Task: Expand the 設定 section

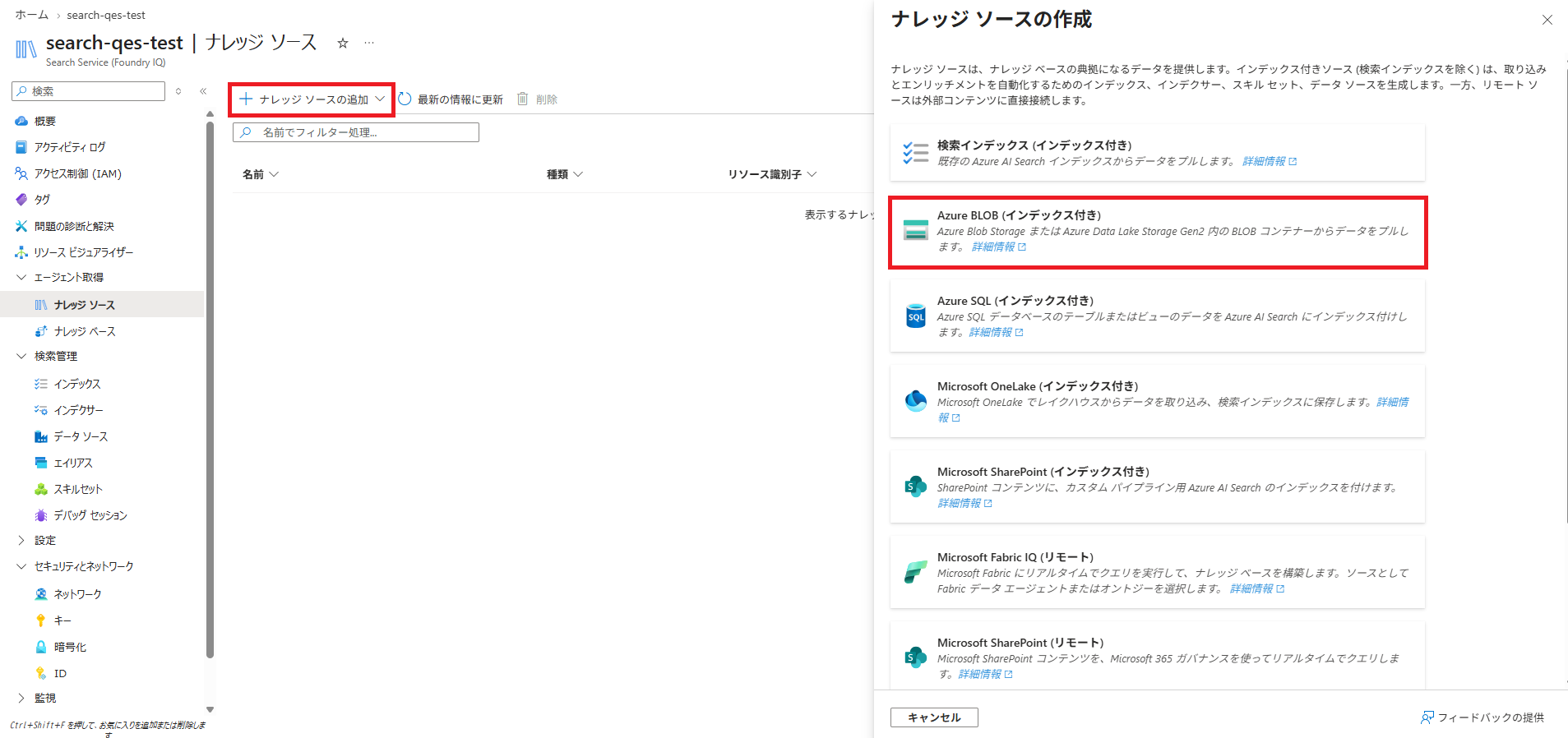Action: click(x=21, y=541)
